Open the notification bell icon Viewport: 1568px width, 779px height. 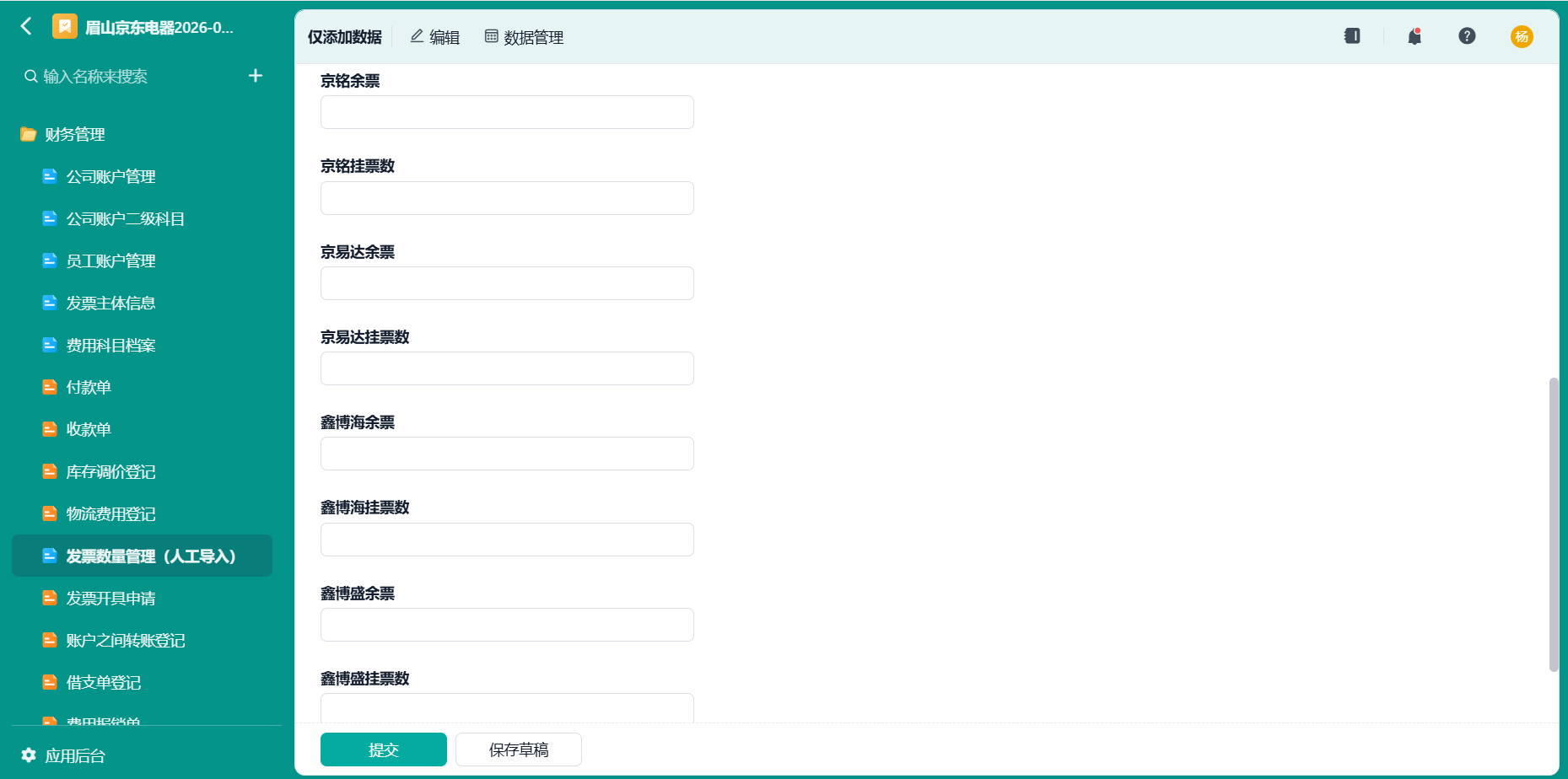tap(1414, 36)
